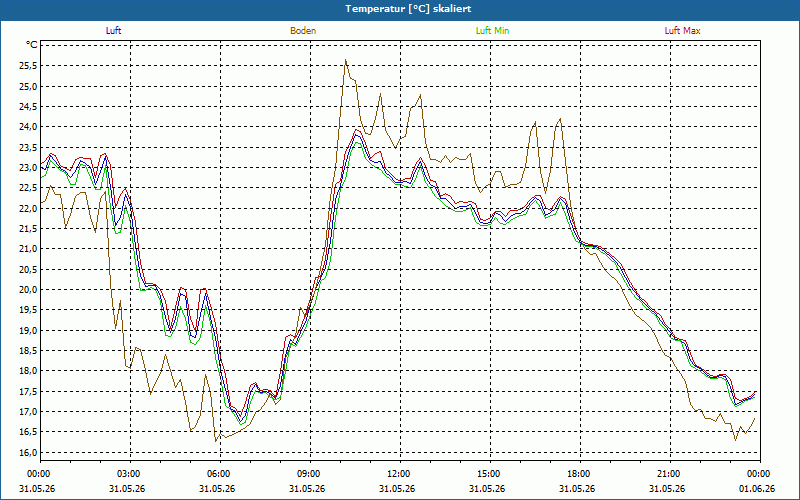
Task: Click the 17,0 y-axis label
Action: click(28, 412)
